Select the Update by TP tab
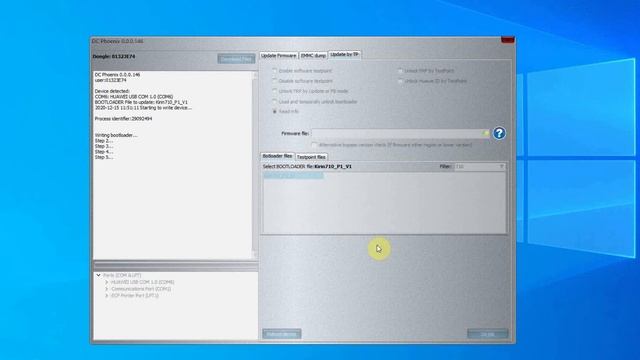640x360 pixels. [344, 54]
